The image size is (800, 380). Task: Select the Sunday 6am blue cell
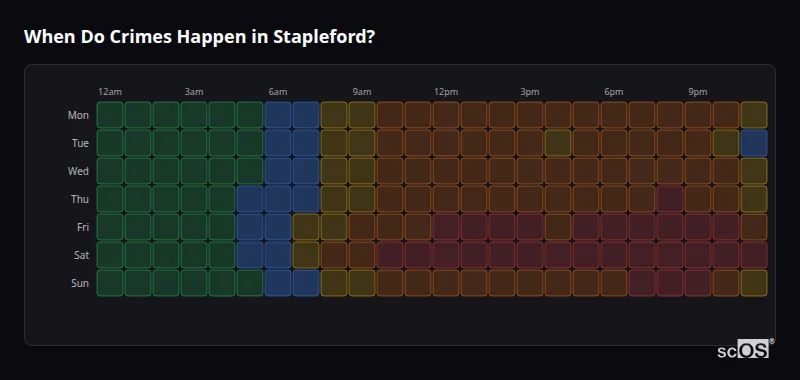click(x=278, y=283)
